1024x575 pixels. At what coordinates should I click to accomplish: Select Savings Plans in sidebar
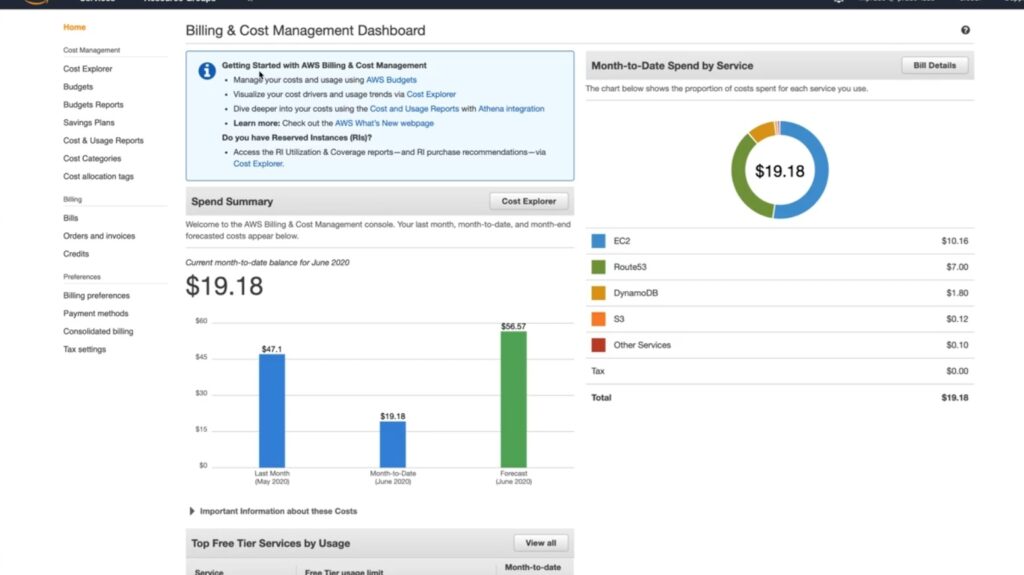tap(89, 122)
